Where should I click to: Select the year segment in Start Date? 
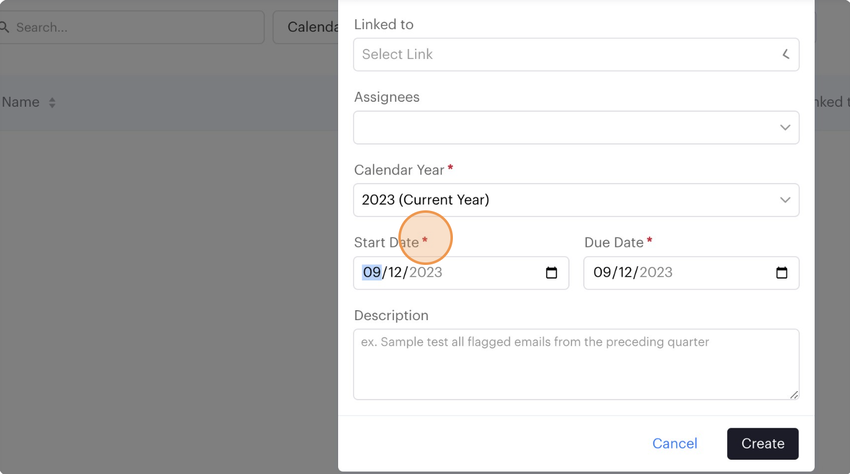coord(425,273)
